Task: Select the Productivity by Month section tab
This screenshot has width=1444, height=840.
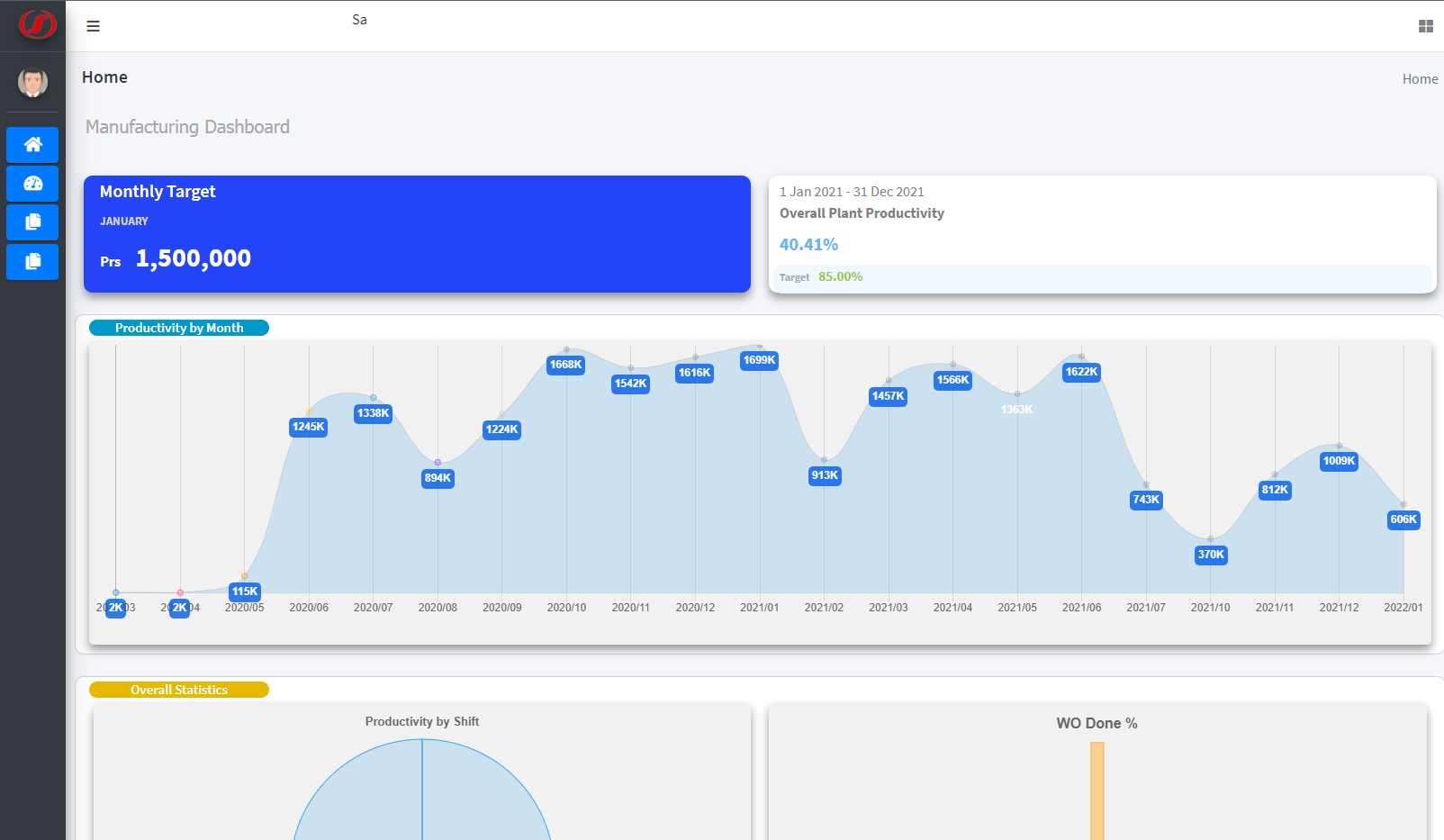Action: (179, 328)
